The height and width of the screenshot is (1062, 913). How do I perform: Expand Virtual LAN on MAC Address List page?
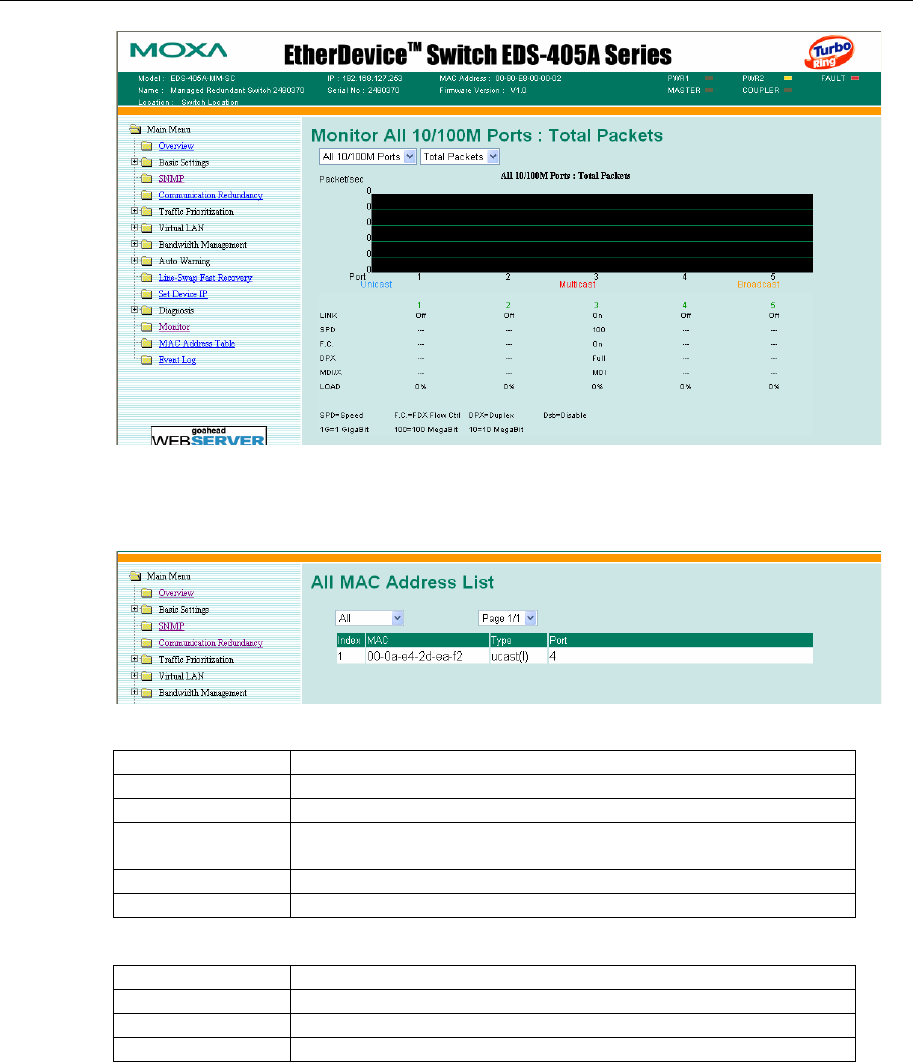click(134, 675)
